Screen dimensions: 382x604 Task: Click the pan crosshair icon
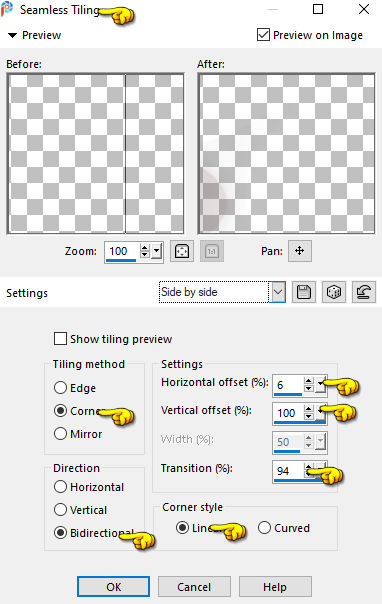(x=300, y=251)
